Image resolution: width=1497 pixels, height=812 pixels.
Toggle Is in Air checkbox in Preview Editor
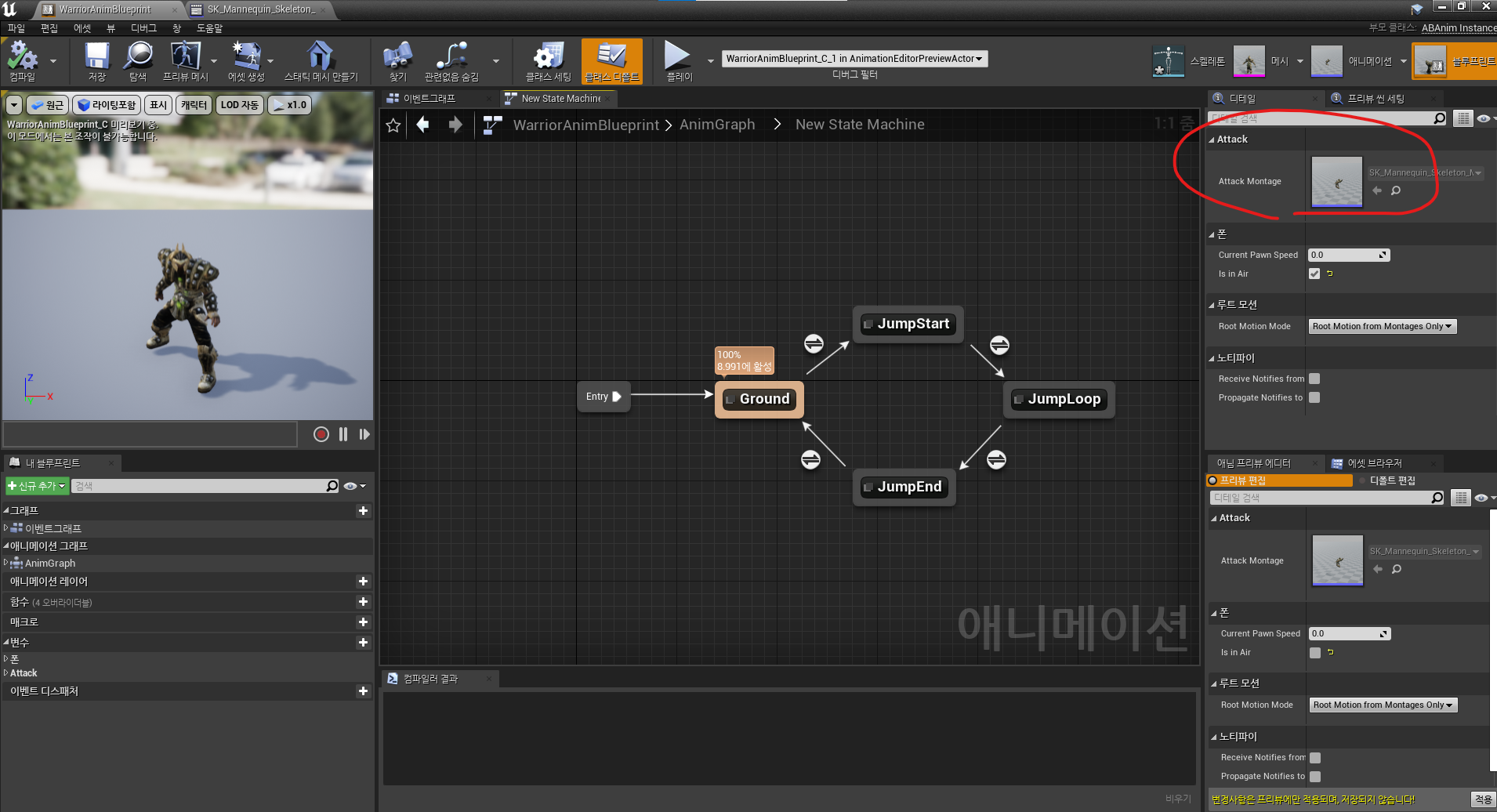coord(1315,652)
